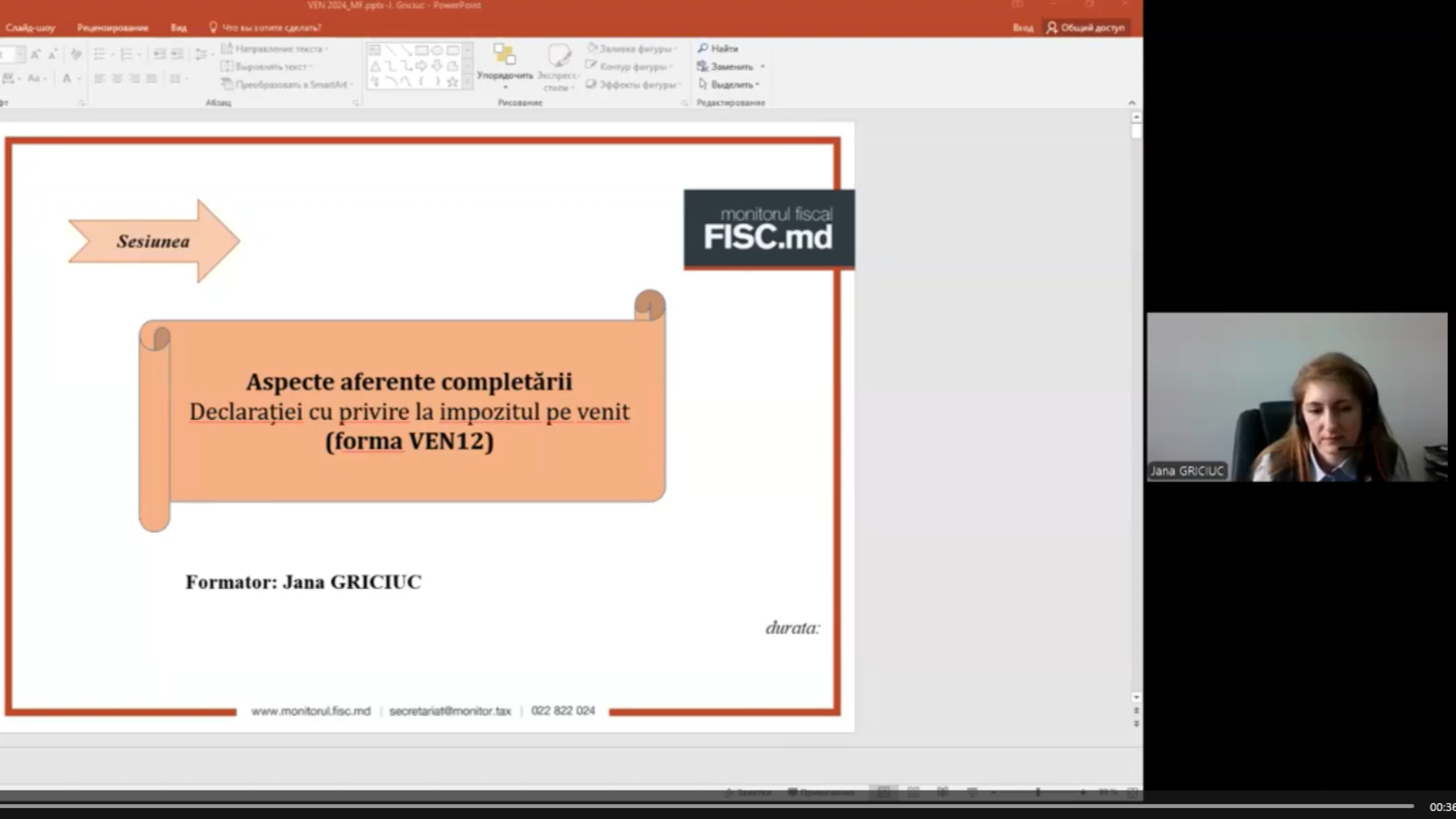This screenshot has height=819, width=1456.
Task: Toggle the Примечания comments pane
Action: point(822,792)
